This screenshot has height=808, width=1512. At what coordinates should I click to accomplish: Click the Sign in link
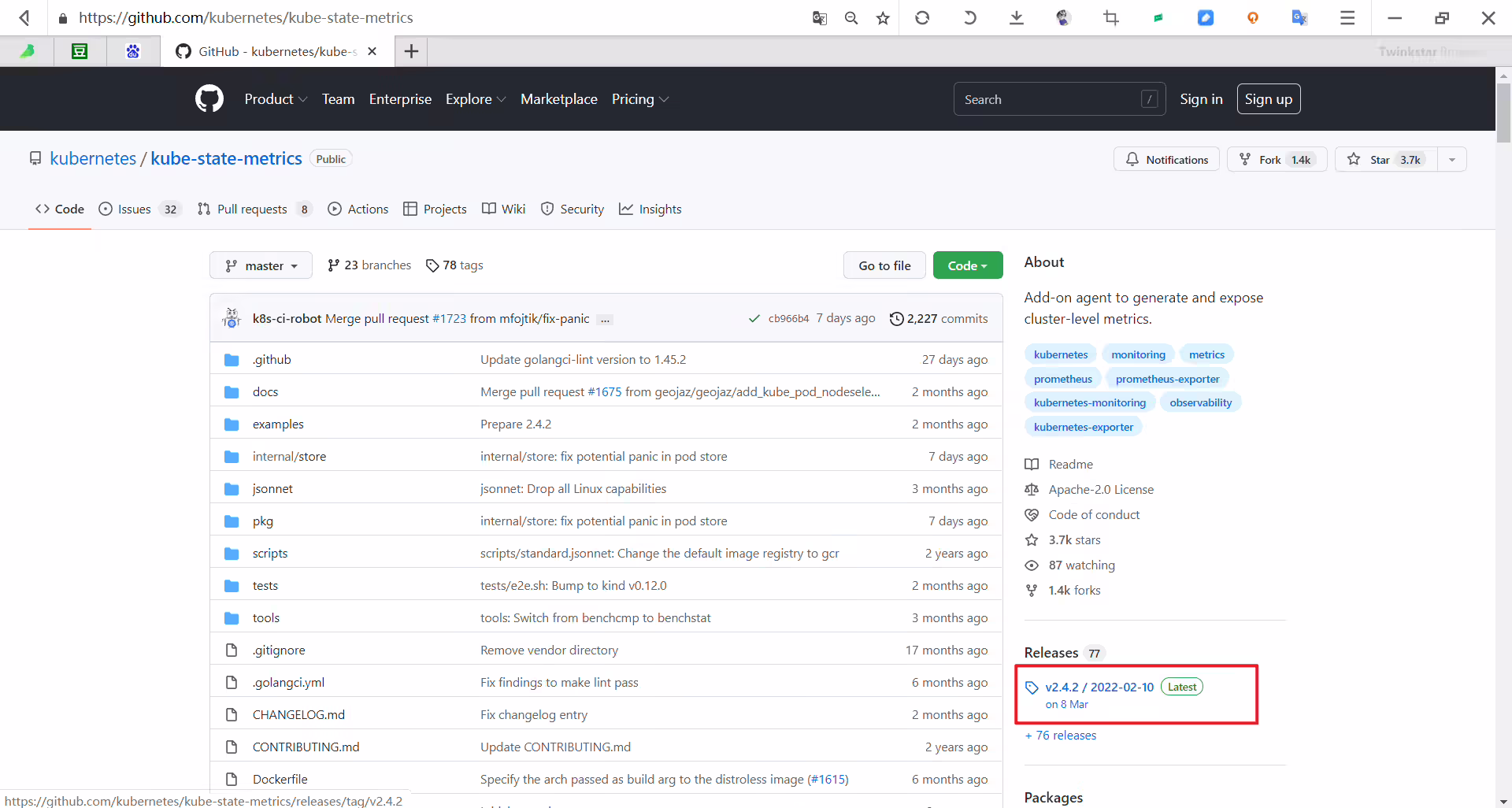1201,99
